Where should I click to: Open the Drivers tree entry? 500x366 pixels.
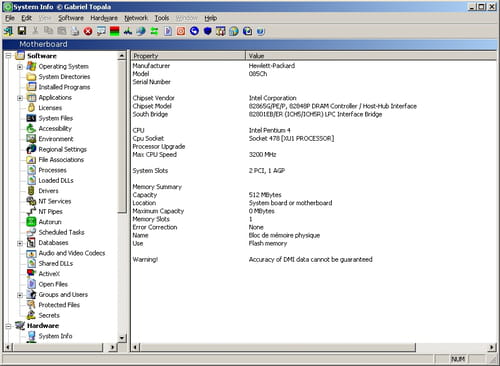pyautogui.click(x=48, y=191)
